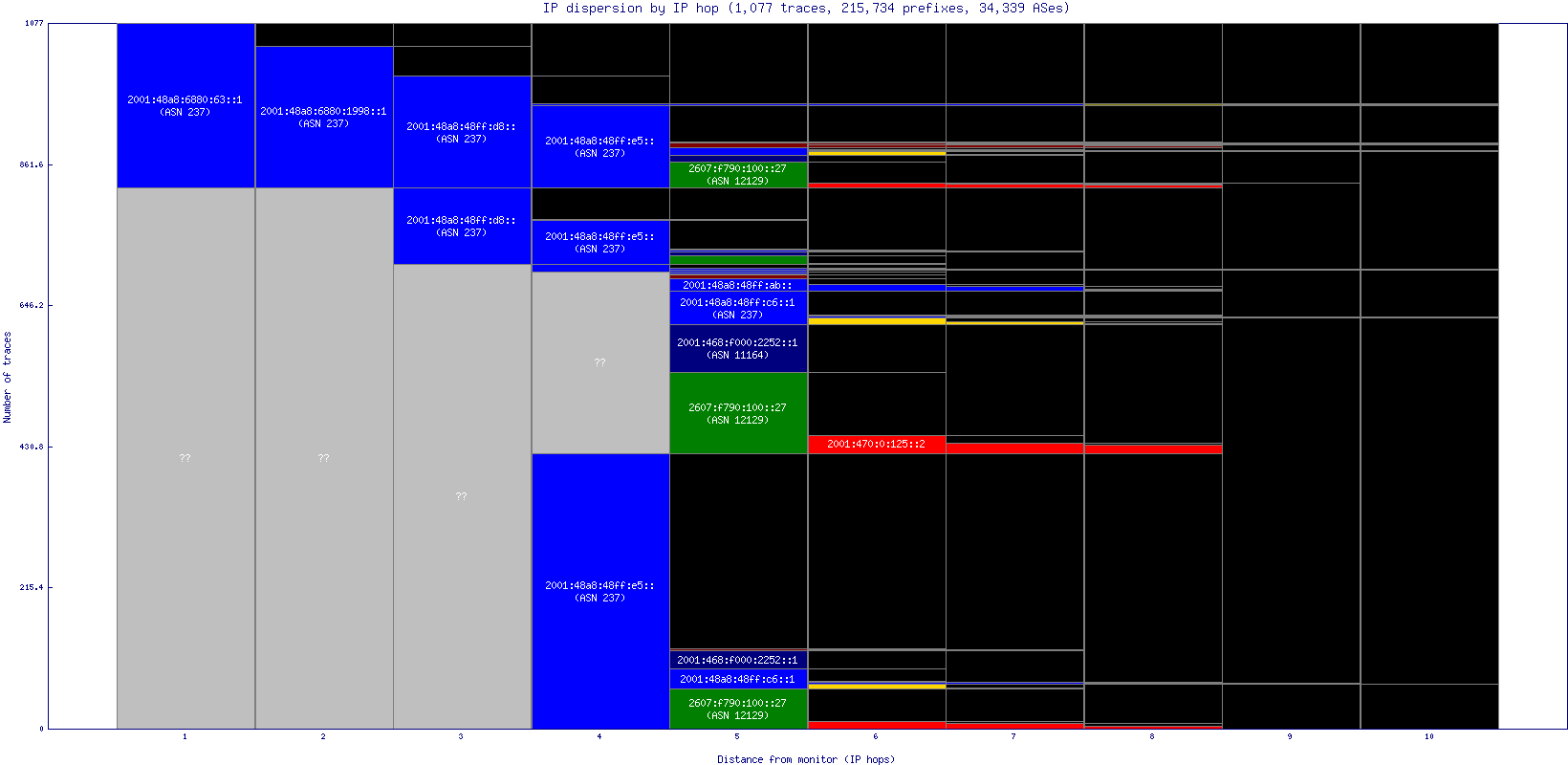Image resolution: width=1568 pixels, height=765 pixels.
Task: Select the gray "??" block at hop 1
Action: click(x=185, y=458)
